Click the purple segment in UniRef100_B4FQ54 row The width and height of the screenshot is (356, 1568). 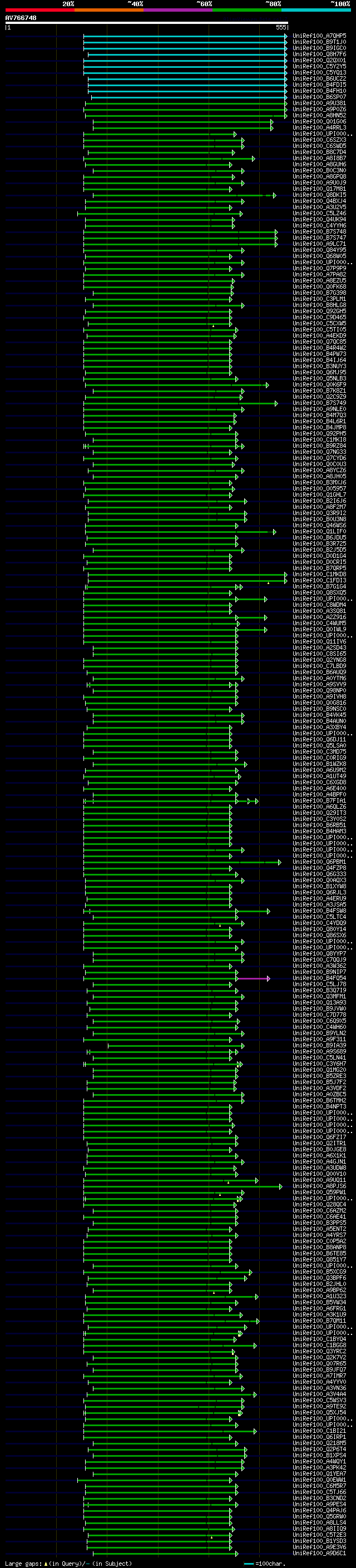coord(253,979)
